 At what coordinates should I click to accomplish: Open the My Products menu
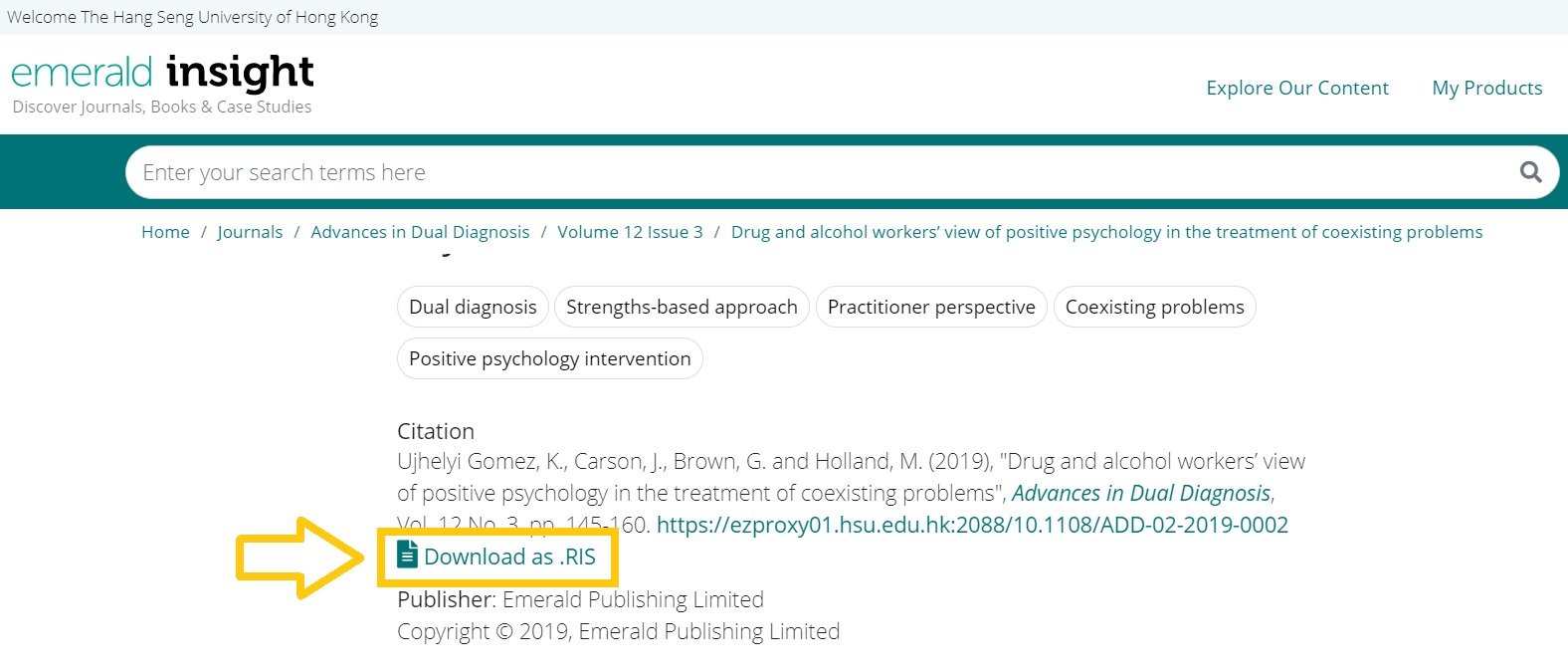[x=1486, y=88]
